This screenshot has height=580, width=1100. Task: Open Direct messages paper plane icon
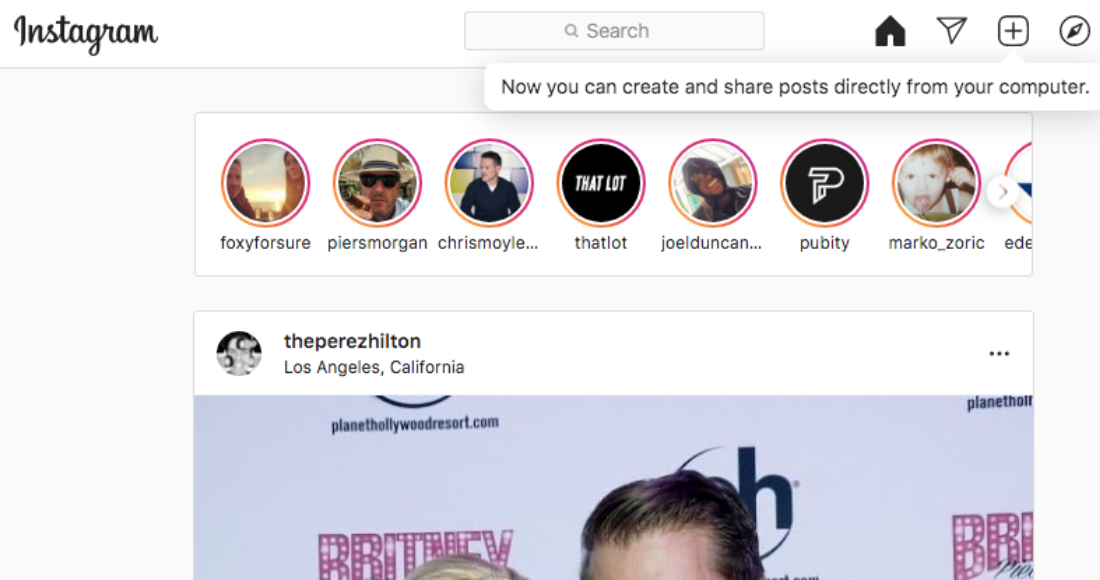pos(952,31)
